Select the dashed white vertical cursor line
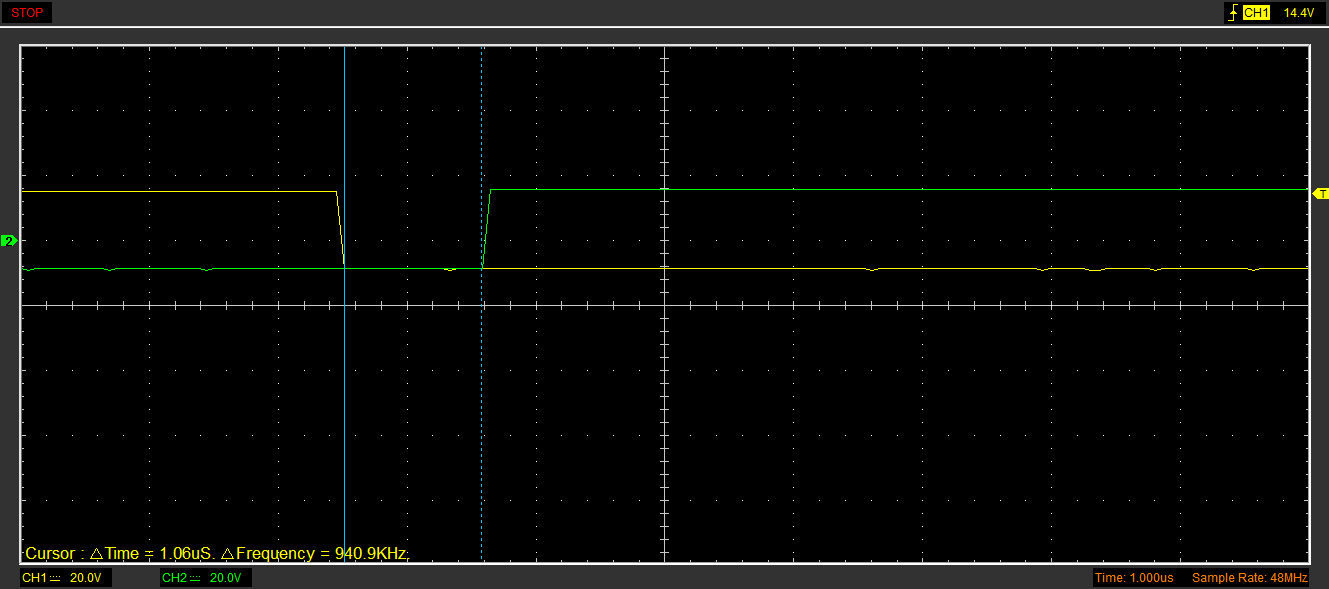This screenshot has height=589, width=1329. tap(482, 400)
